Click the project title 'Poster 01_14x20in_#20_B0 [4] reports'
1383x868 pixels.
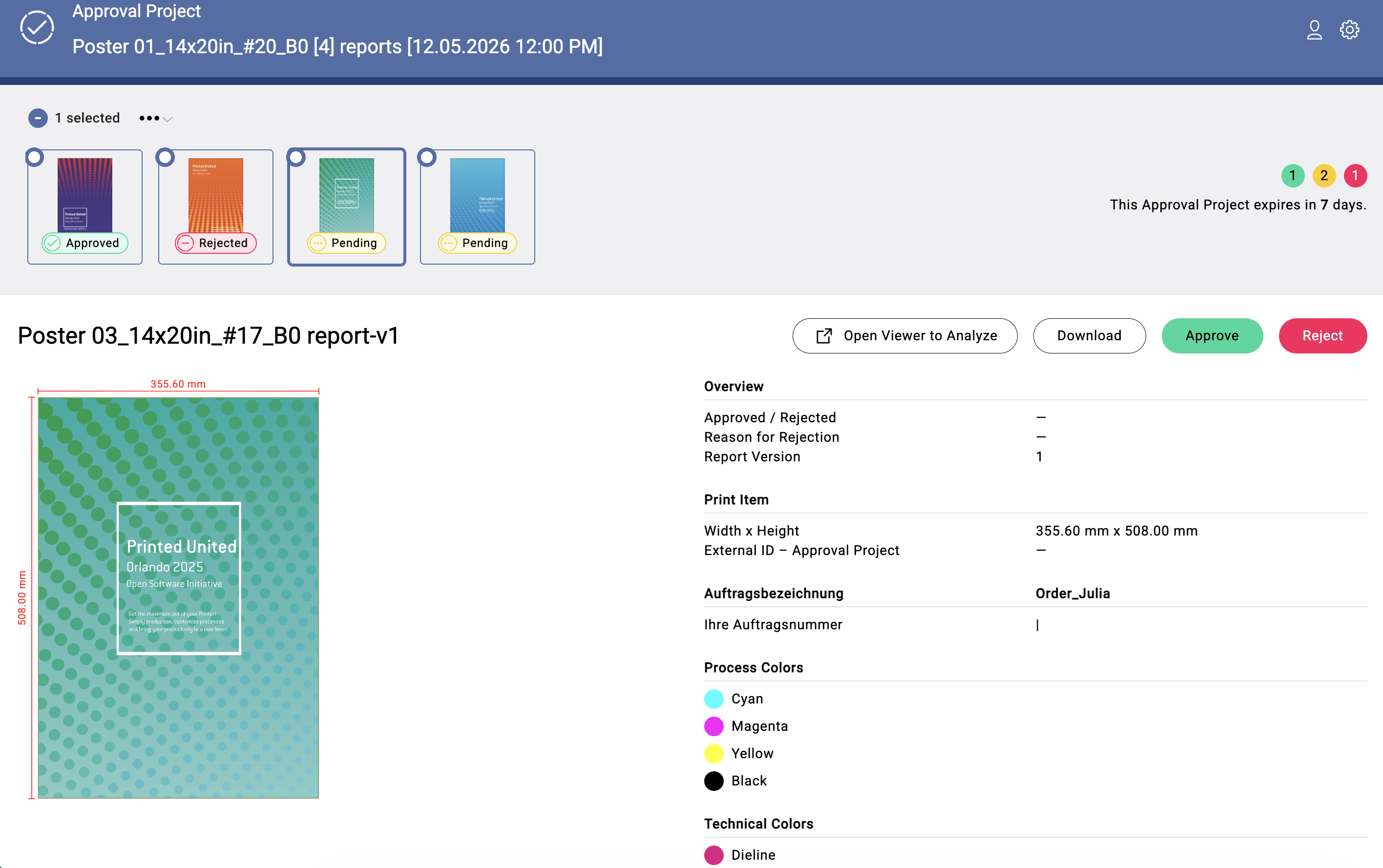pyautogui.click(x=237, y=46)
